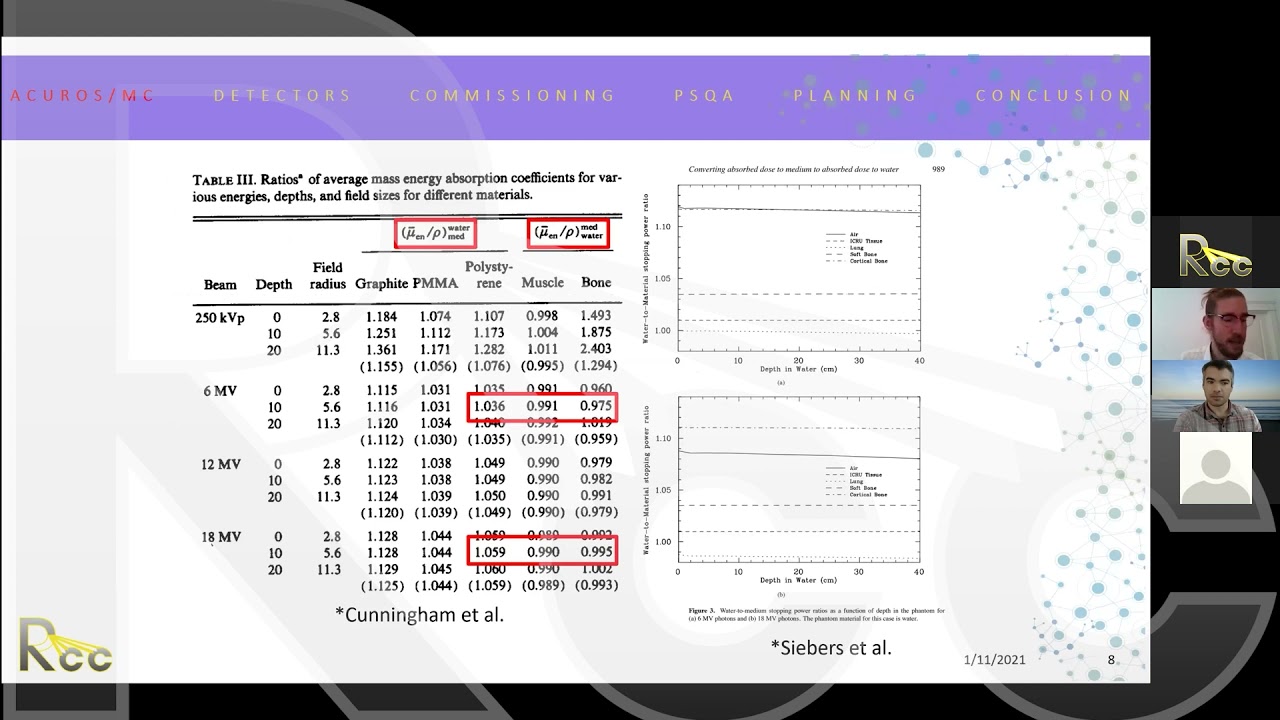
Task: Click the table title 'TABLE III. Ratios'
Action: click(248, 180)
